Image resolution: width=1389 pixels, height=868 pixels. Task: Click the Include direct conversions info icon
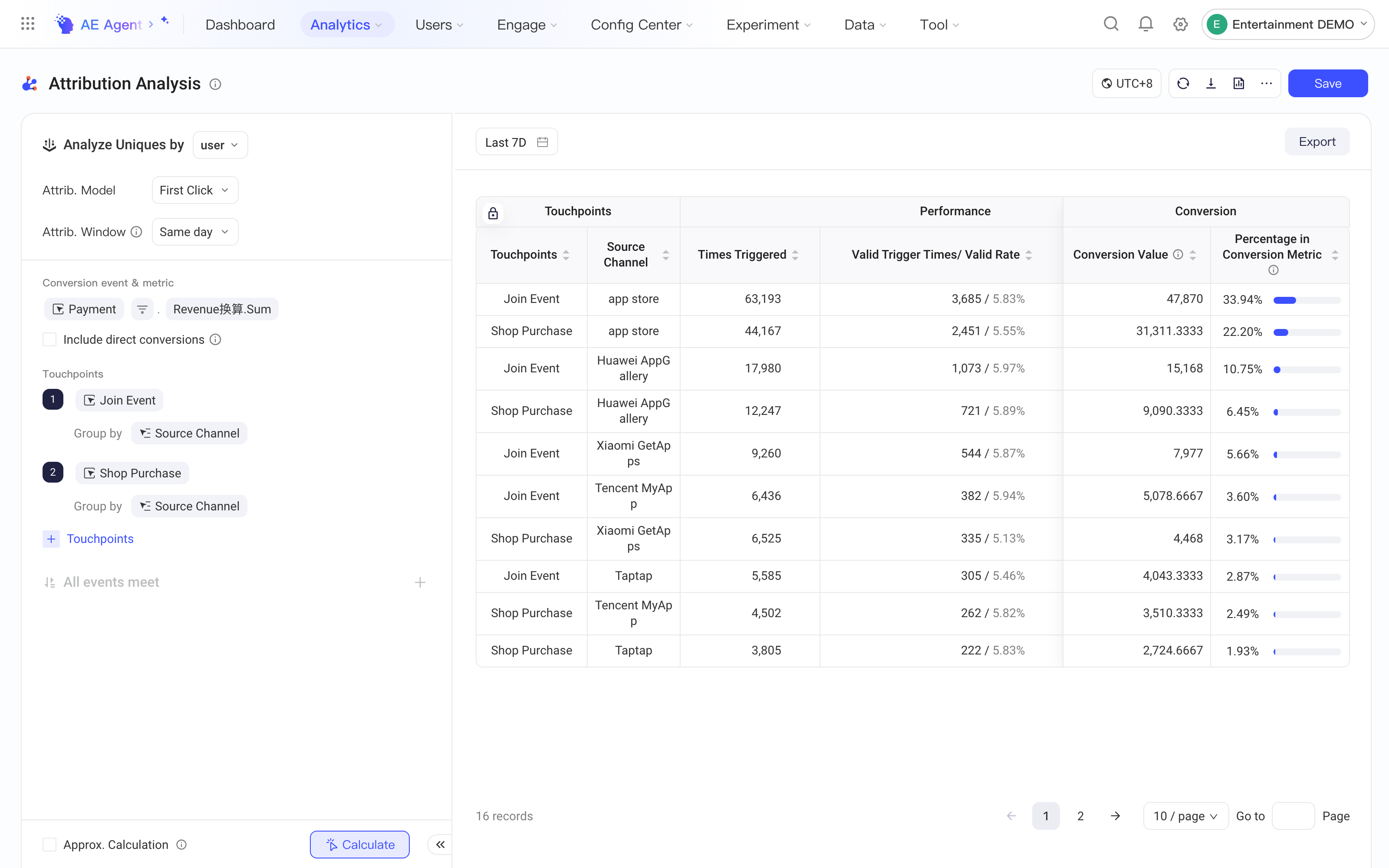215,340
